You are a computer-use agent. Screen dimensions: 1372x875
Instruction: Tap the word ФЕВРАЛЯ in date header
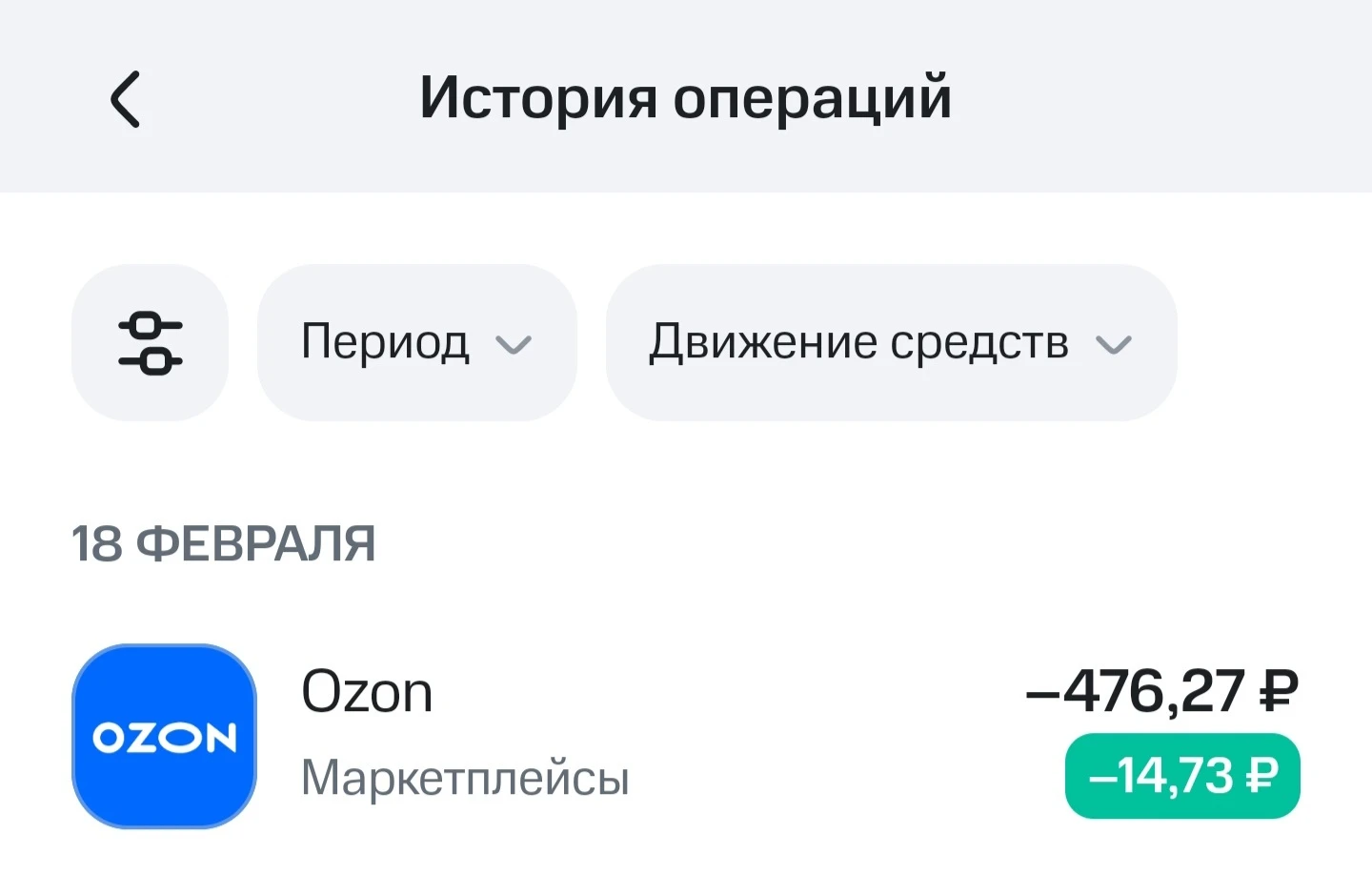255,544
